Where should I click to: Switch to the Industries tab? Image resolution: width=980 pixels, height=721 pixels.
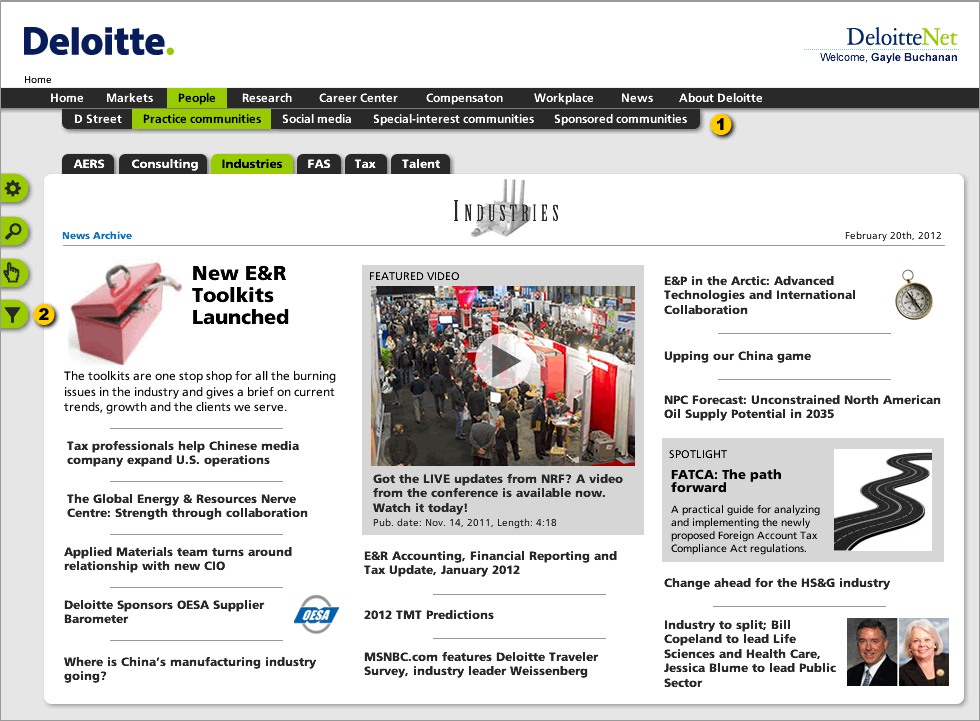[252, 164]
